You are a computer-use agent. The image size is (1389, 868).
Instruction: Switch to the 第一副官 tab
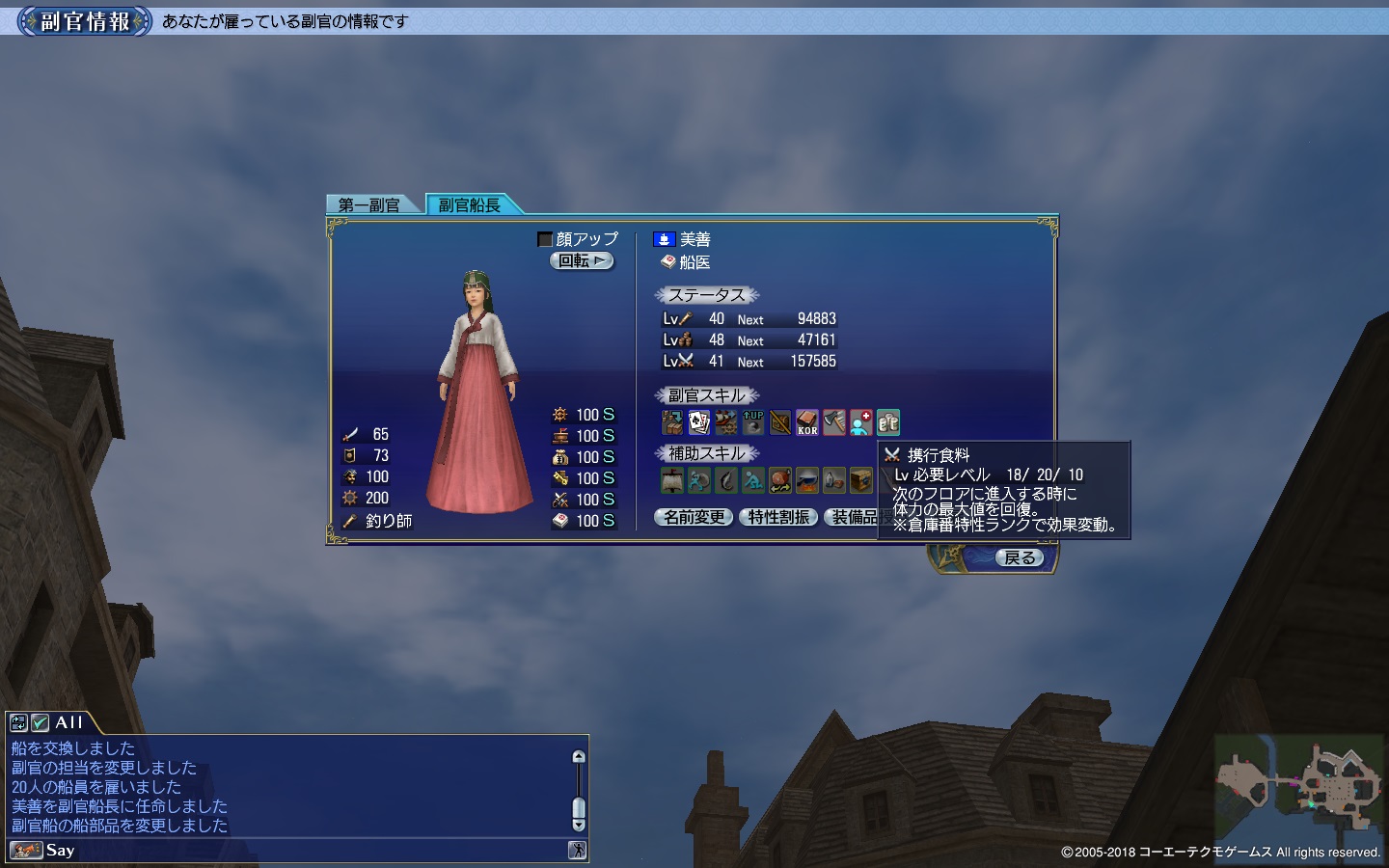click(x=369, y=204)
